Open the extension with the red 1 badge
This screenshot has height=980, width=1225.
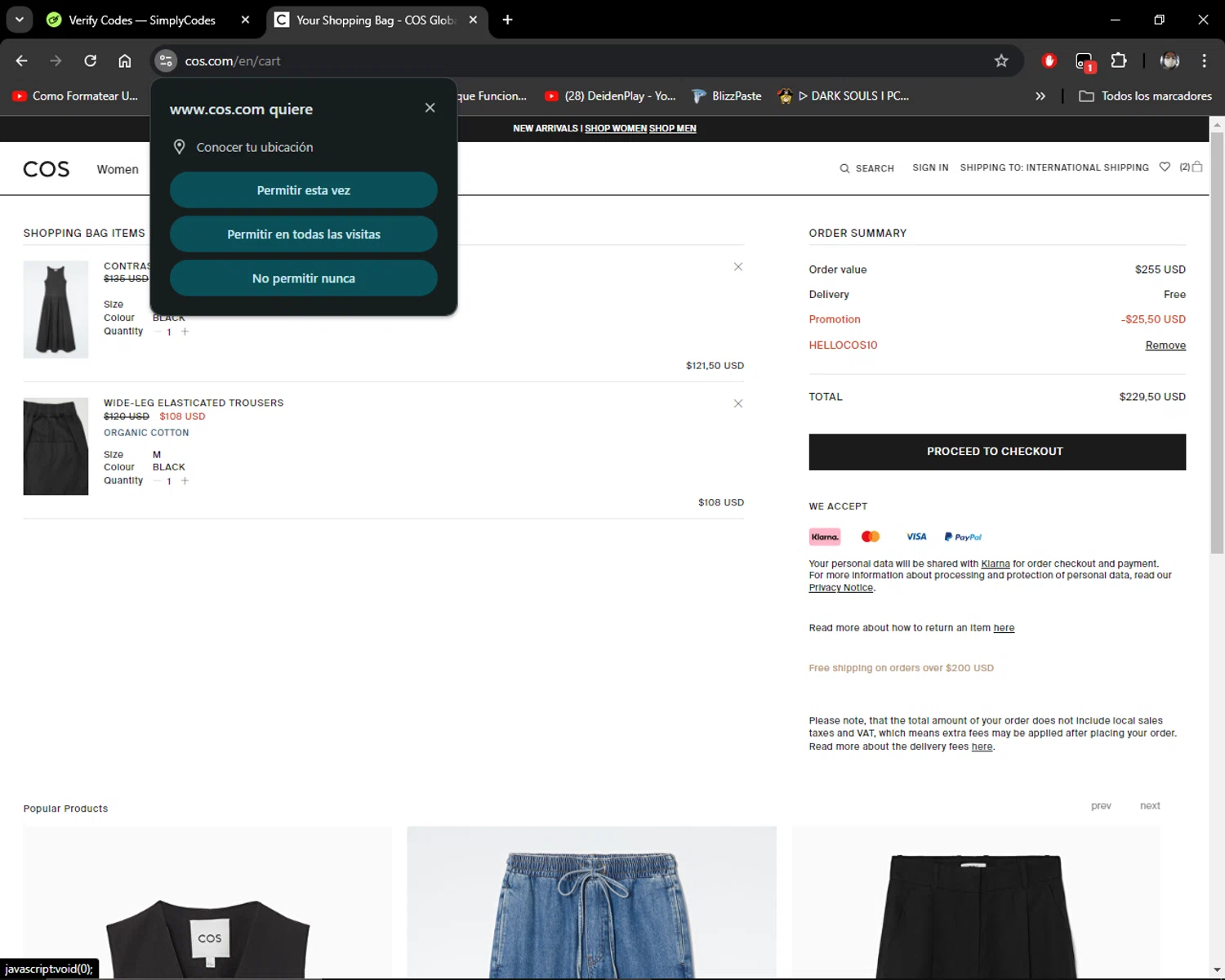point(1085,61)
